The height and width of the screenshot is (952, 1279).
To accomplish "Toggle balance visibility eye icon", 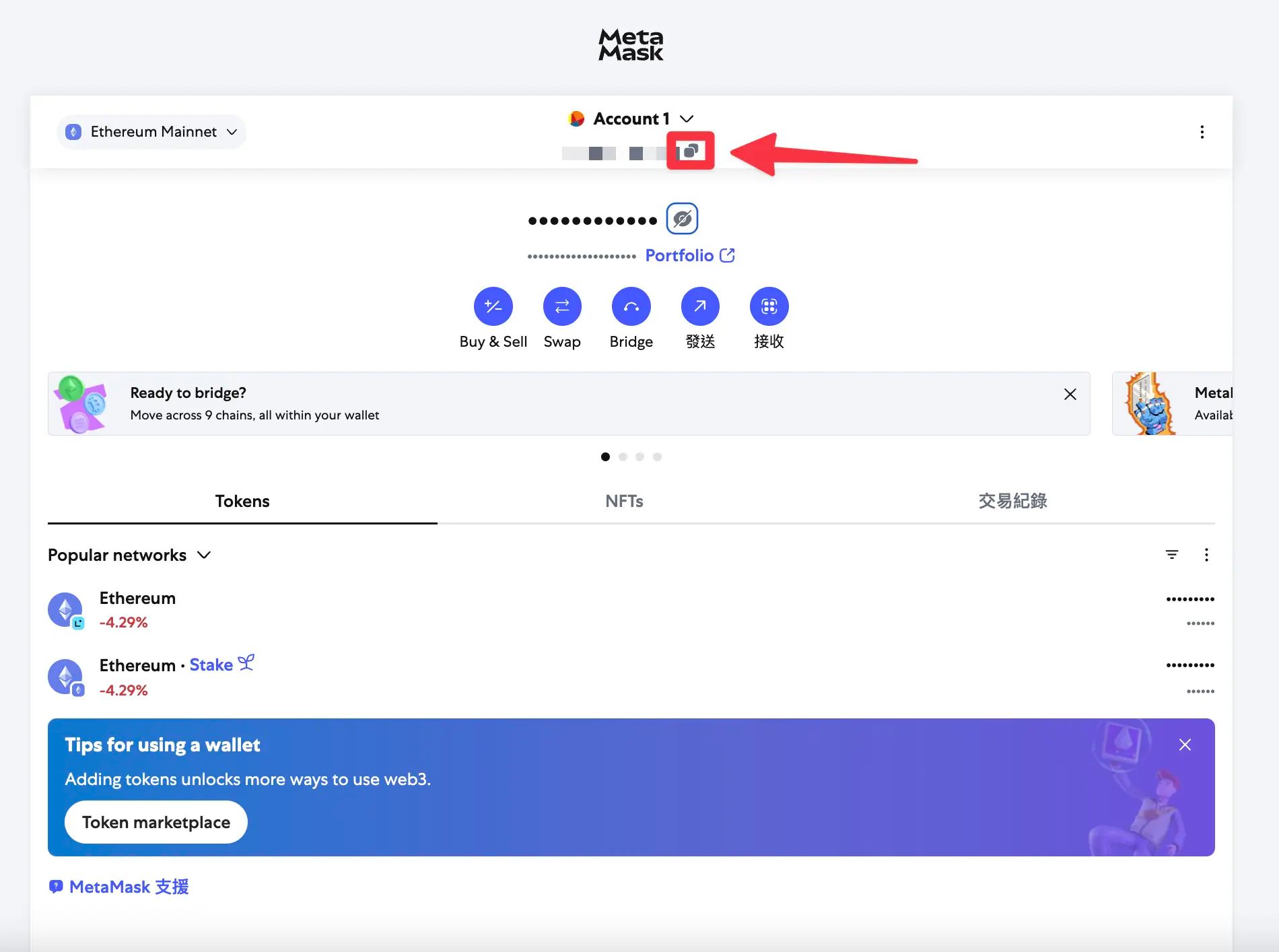I will [x=682, y=219].
